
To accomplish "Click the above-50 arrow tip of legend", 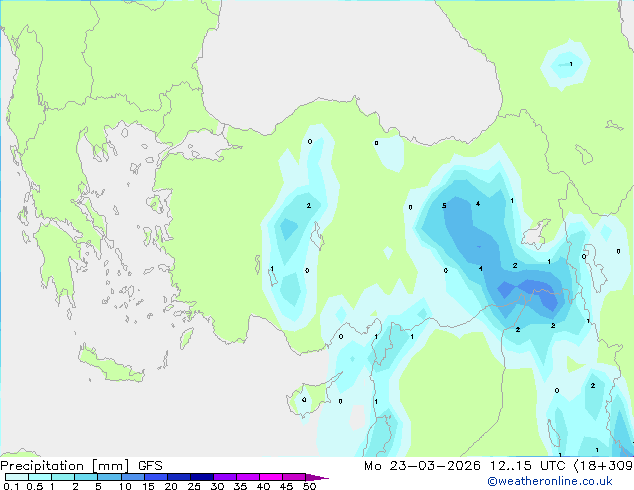I will tap(317, 477).
